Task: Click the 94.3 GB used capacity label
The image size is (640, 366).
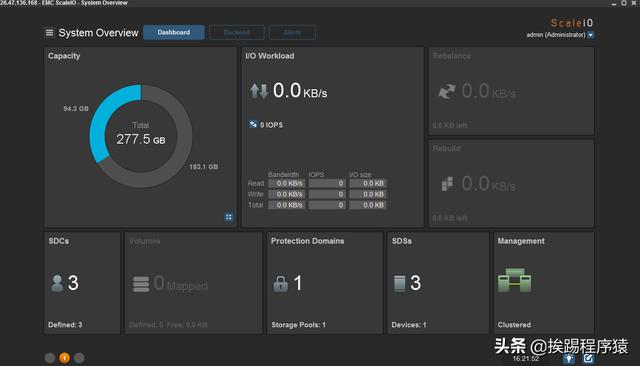Action: pyautogui.click(x=76, y=109)
